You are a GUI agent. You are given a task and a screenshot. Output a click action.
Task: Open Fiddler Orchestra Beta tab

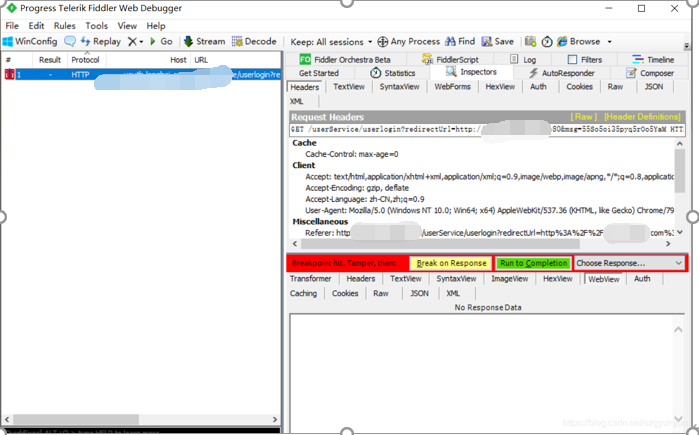tap(345, 59)
